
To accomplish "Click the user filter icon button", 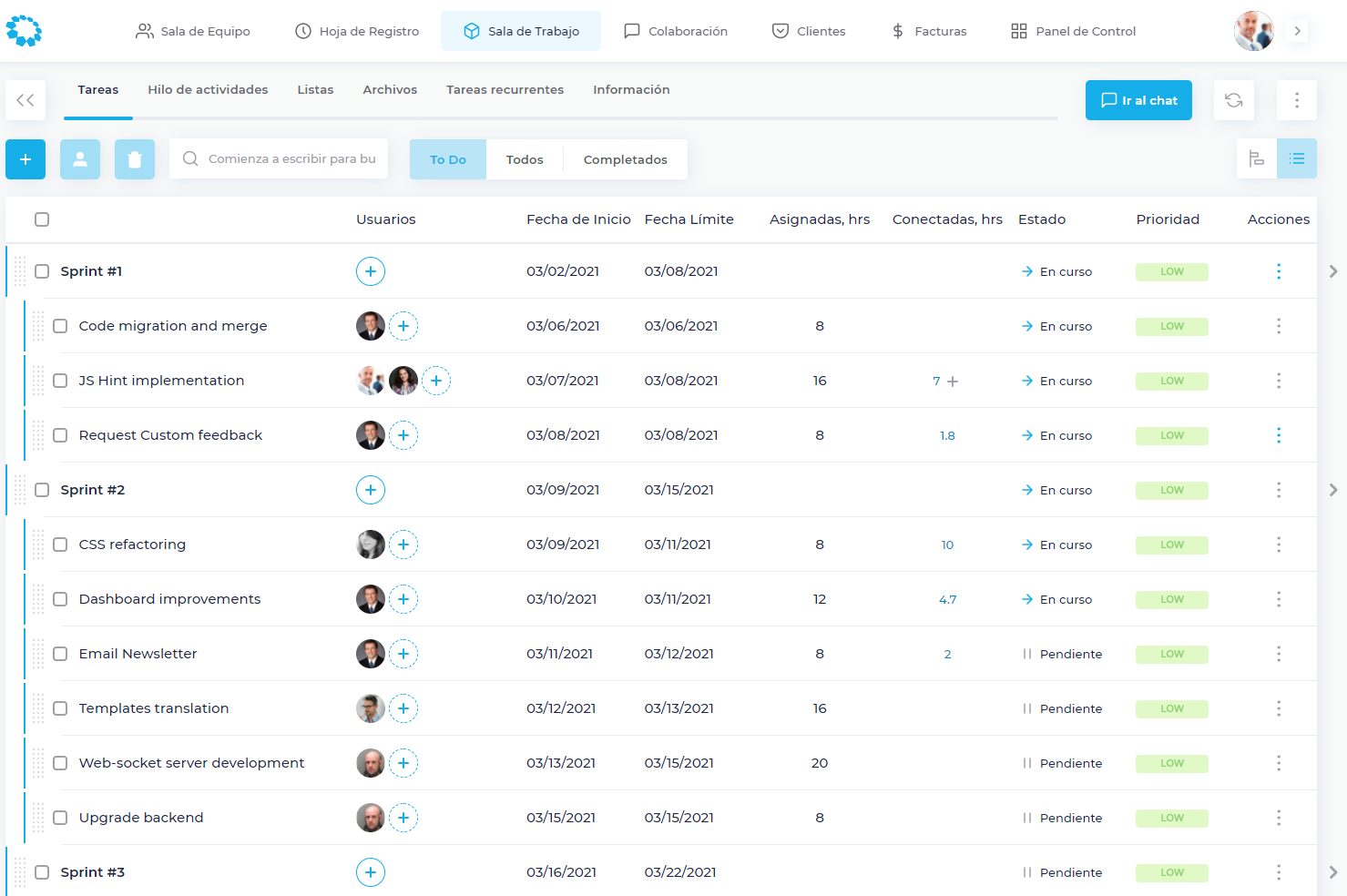I will coord(80,159).
